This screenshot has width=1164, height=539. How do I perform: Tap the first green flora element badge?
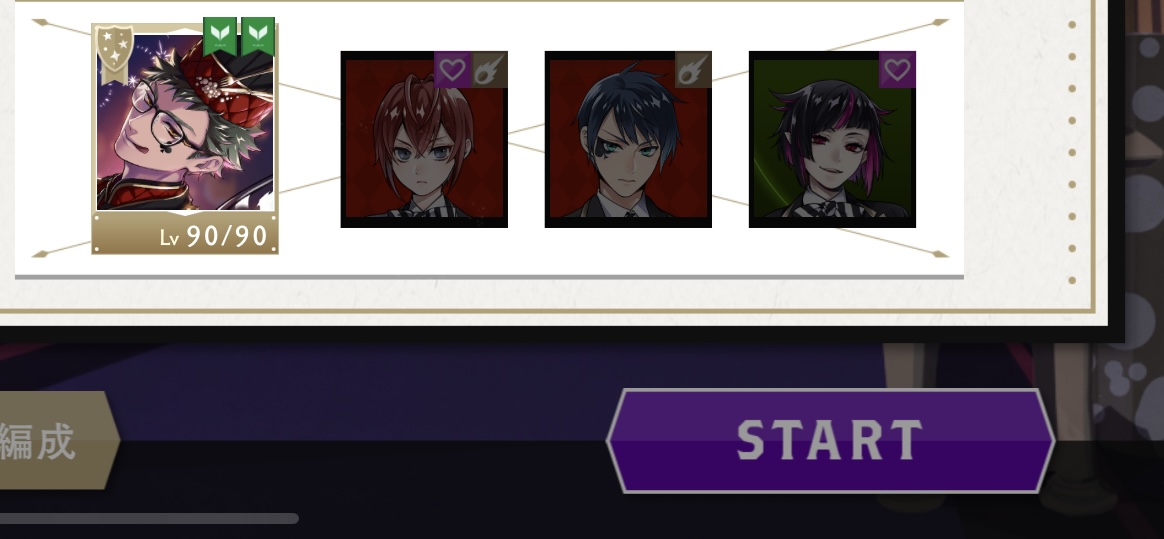coord(220,36)
